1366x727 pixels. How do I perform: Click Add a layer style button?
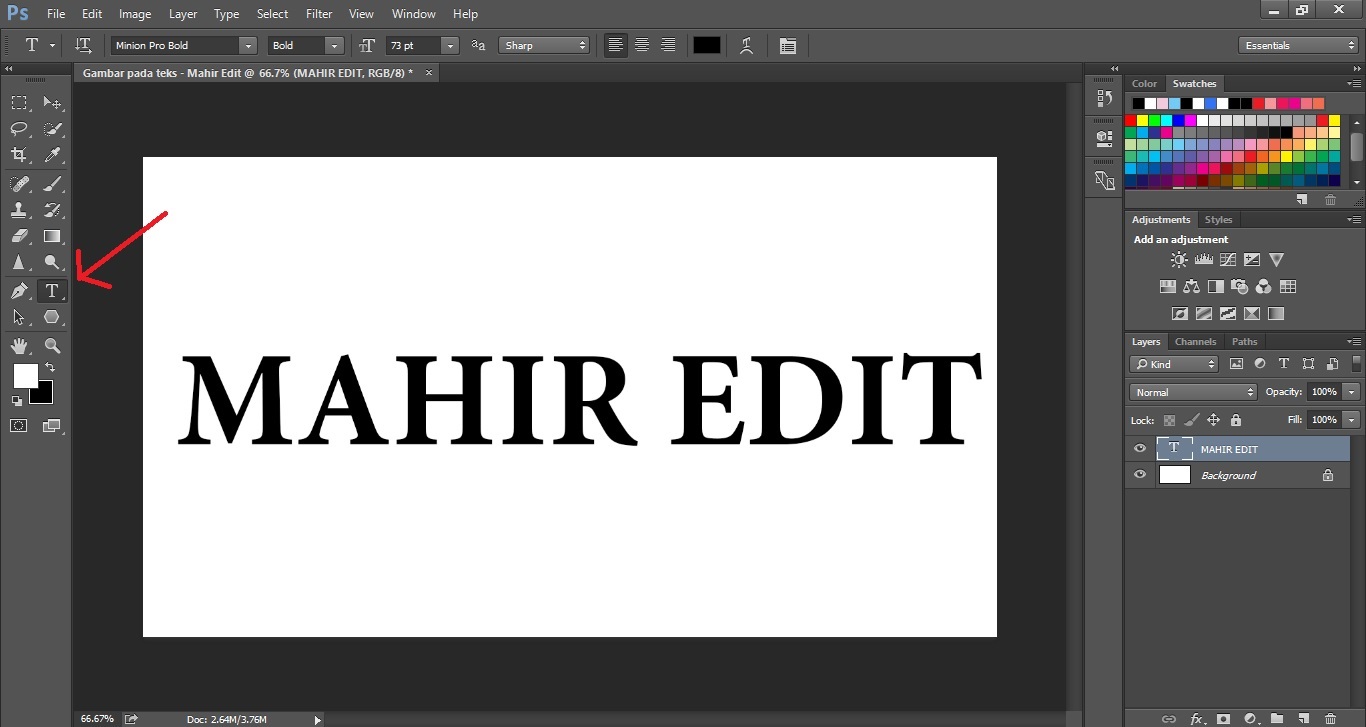pyautogui.click(x=1198, y=719)
